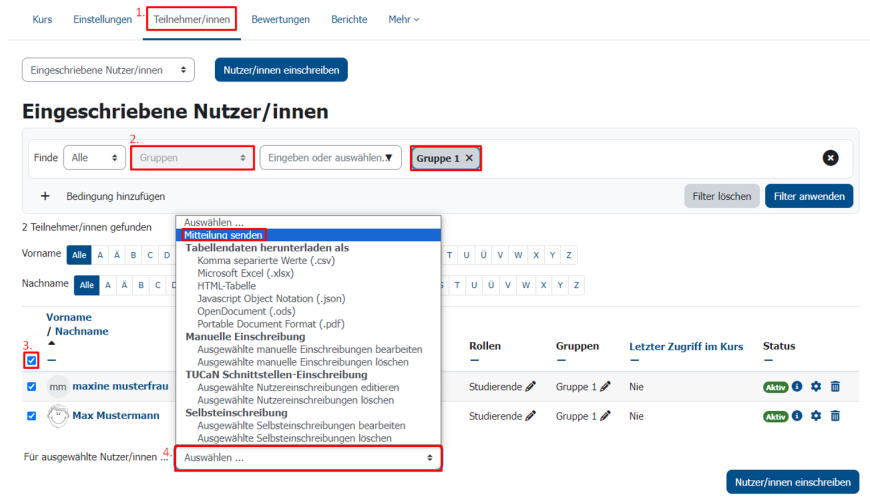Edit maxine musterfrau's role pencil icon
This screenshot has height=504, width=870.
(x=531, y=386)
